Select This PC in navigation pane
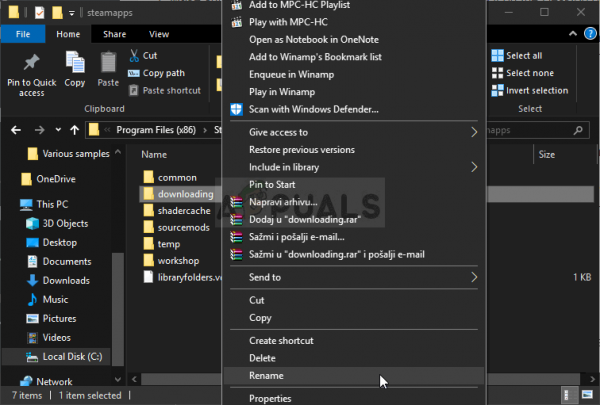Screen dimensions: 600x405 44,204
